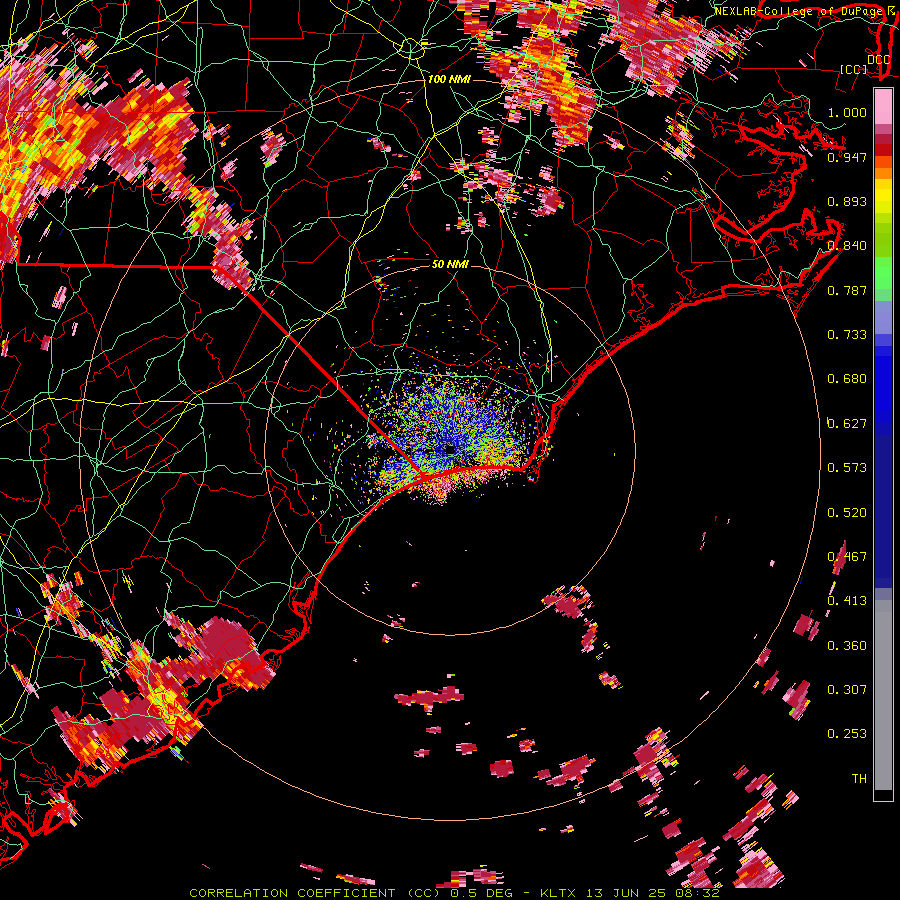Pick the light pink top color bar segment
Screen dimensions: 900x900
coord(883,106)
